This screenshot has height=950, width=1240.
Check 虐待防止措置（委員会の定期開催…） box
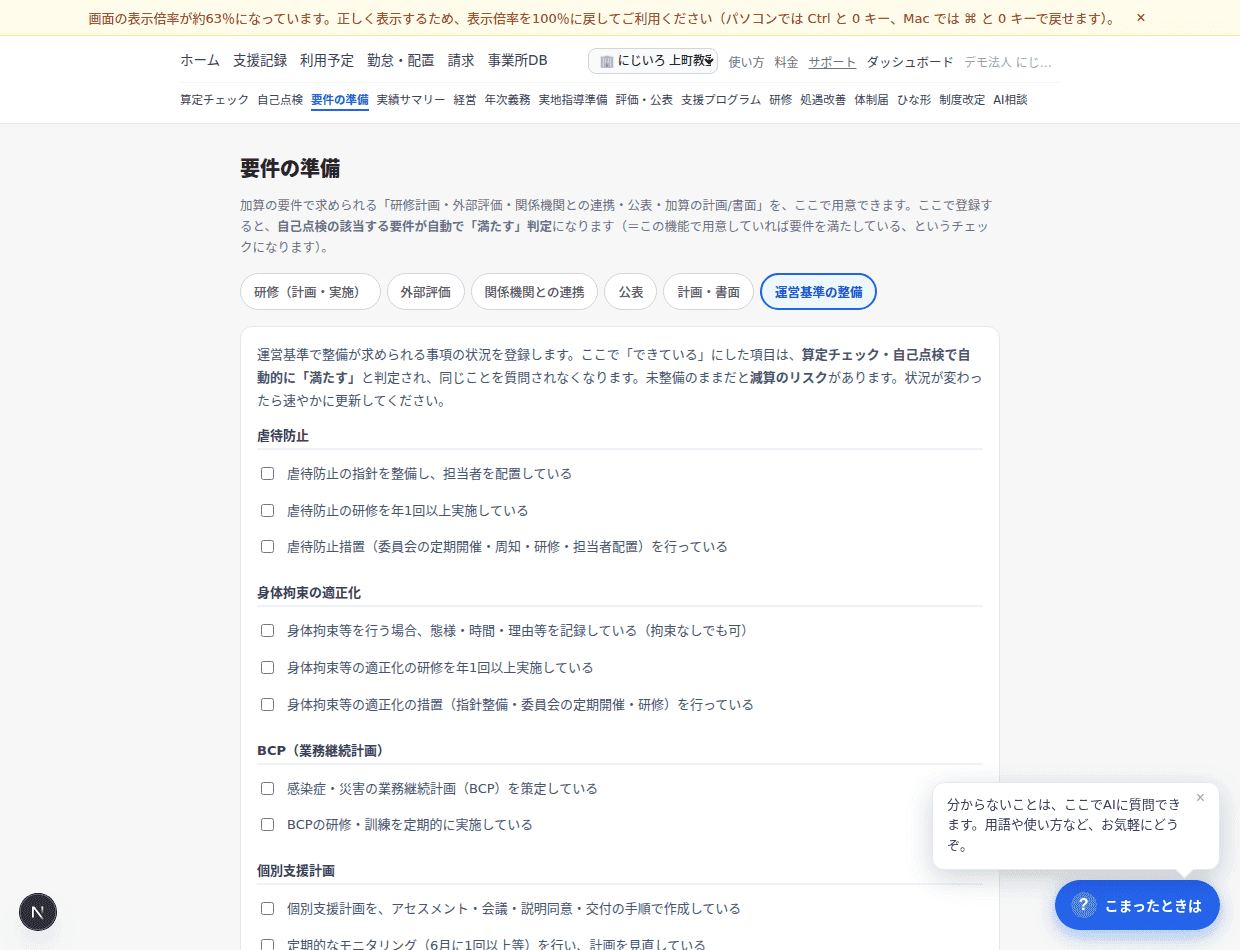point(267,547)
